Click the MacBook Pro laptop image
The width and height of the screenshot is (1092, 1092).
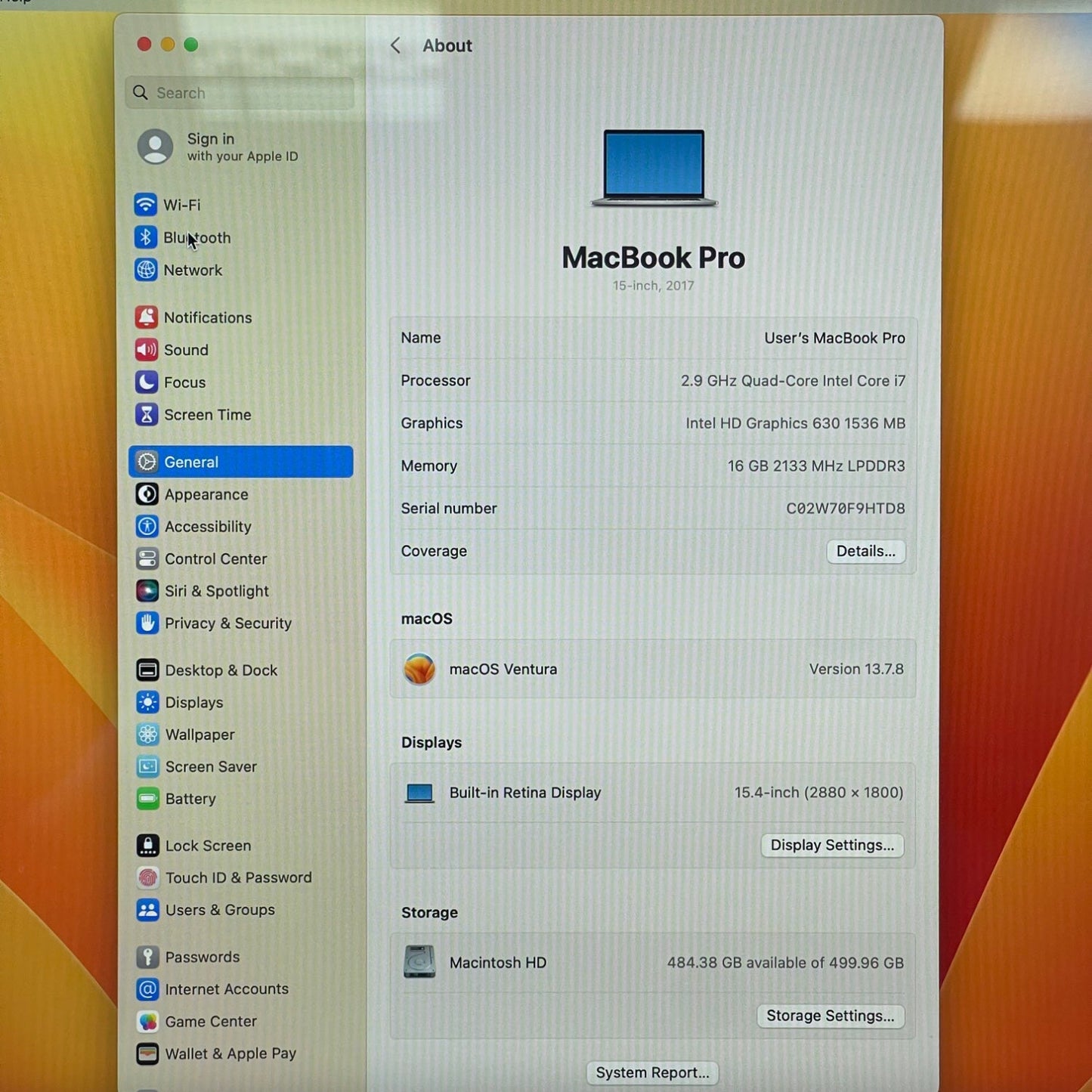pos(654,168)
